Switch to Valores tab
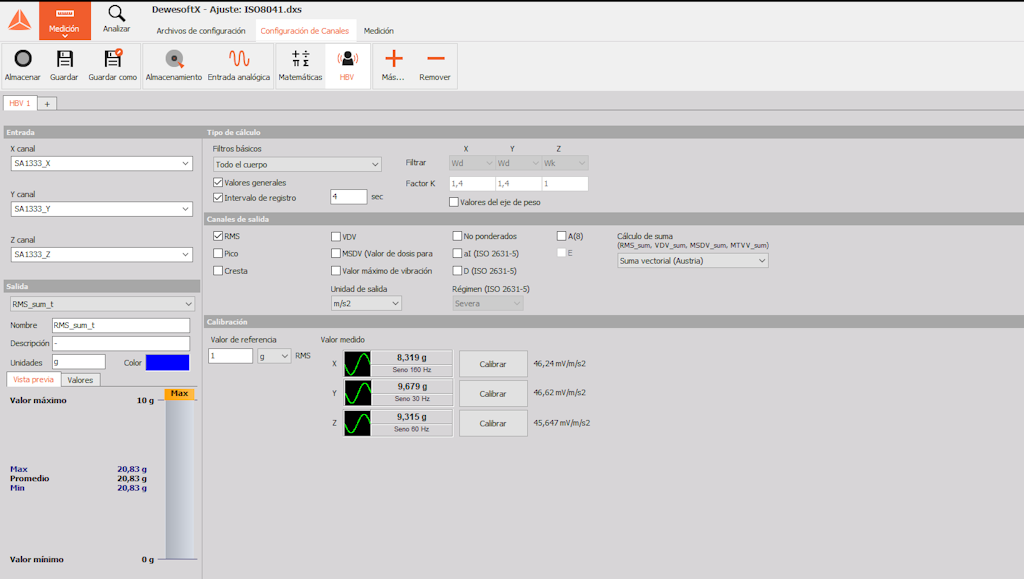The height and width of the screenshot is (579, 1024). tap(80, 380)
